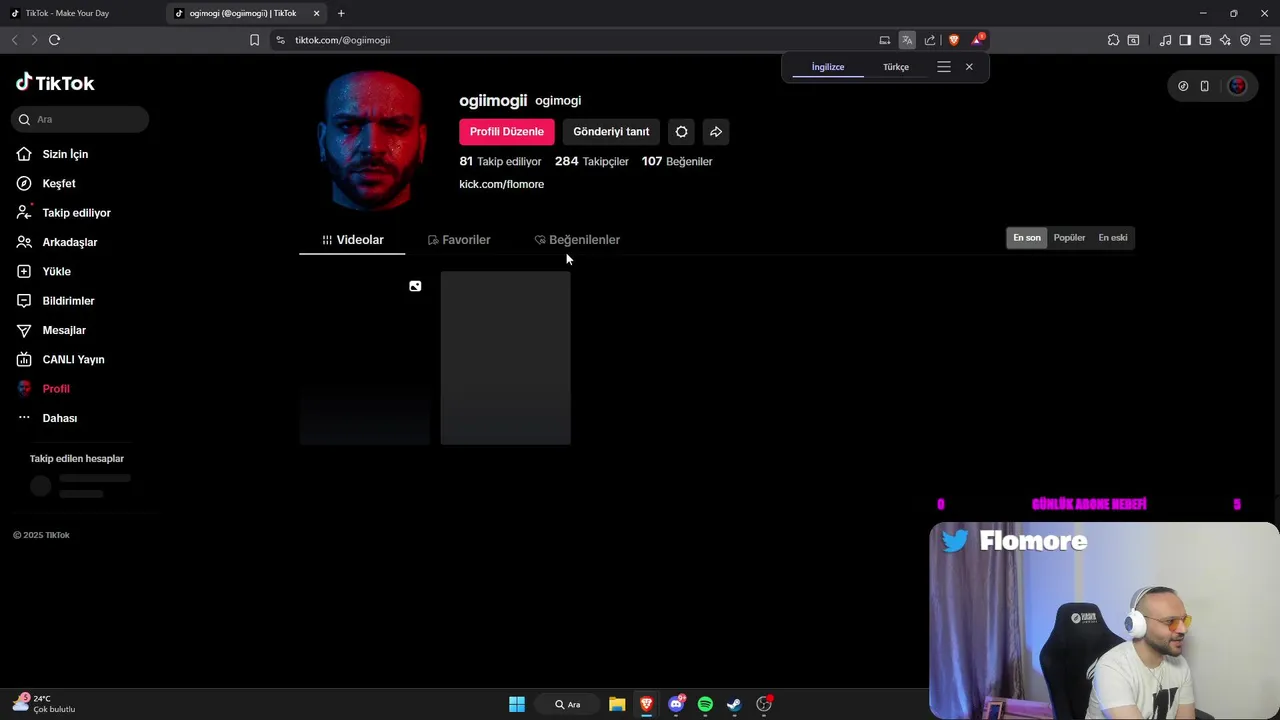Screen dimensions: 1280x720
Task: Open Brave main hamburger menu
Action: click(x=1265, y=40)
